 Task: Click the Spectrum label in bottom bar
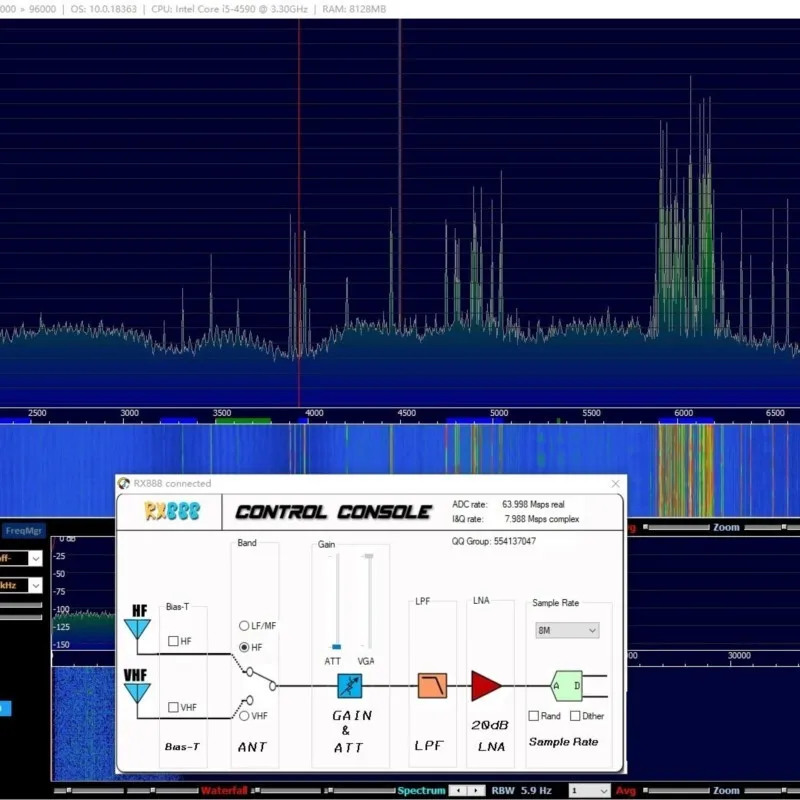421,790
